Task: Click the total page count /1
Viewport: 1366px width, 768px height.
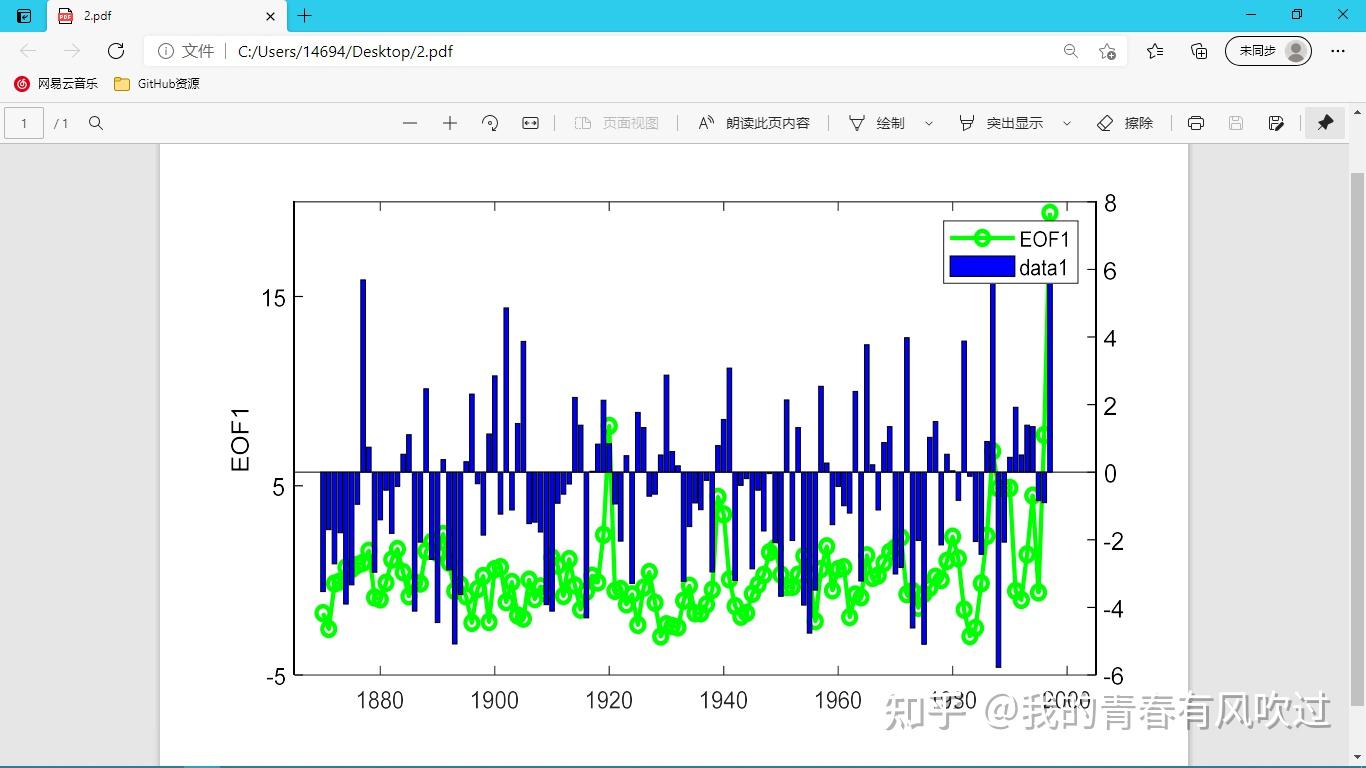Action: pos(61,123)
